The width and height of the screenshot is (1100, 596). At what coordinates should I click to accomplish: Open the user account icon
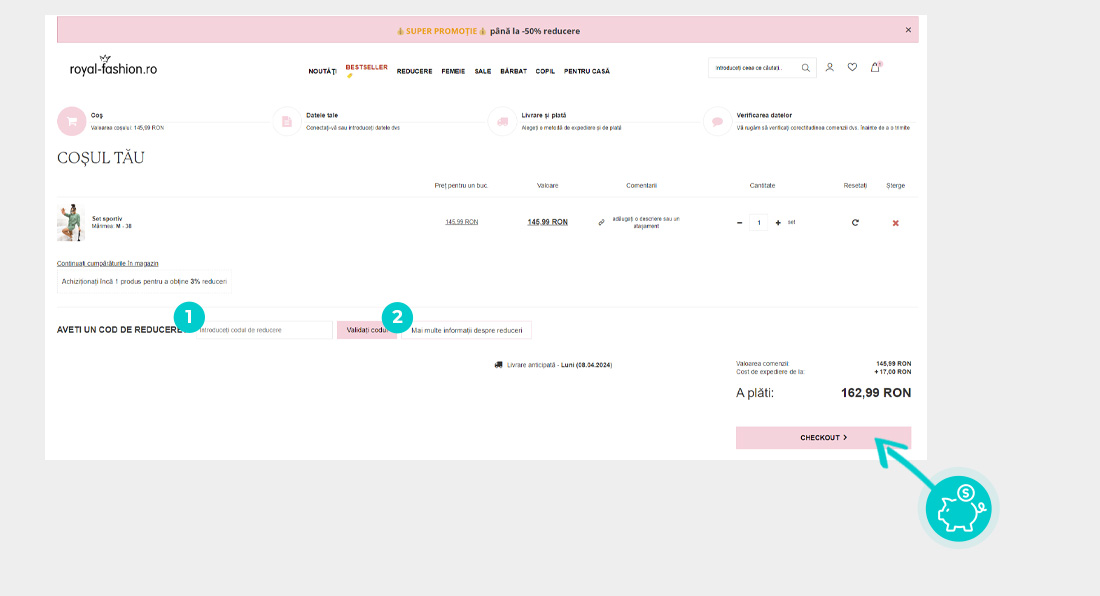click(x=829, y=68)
